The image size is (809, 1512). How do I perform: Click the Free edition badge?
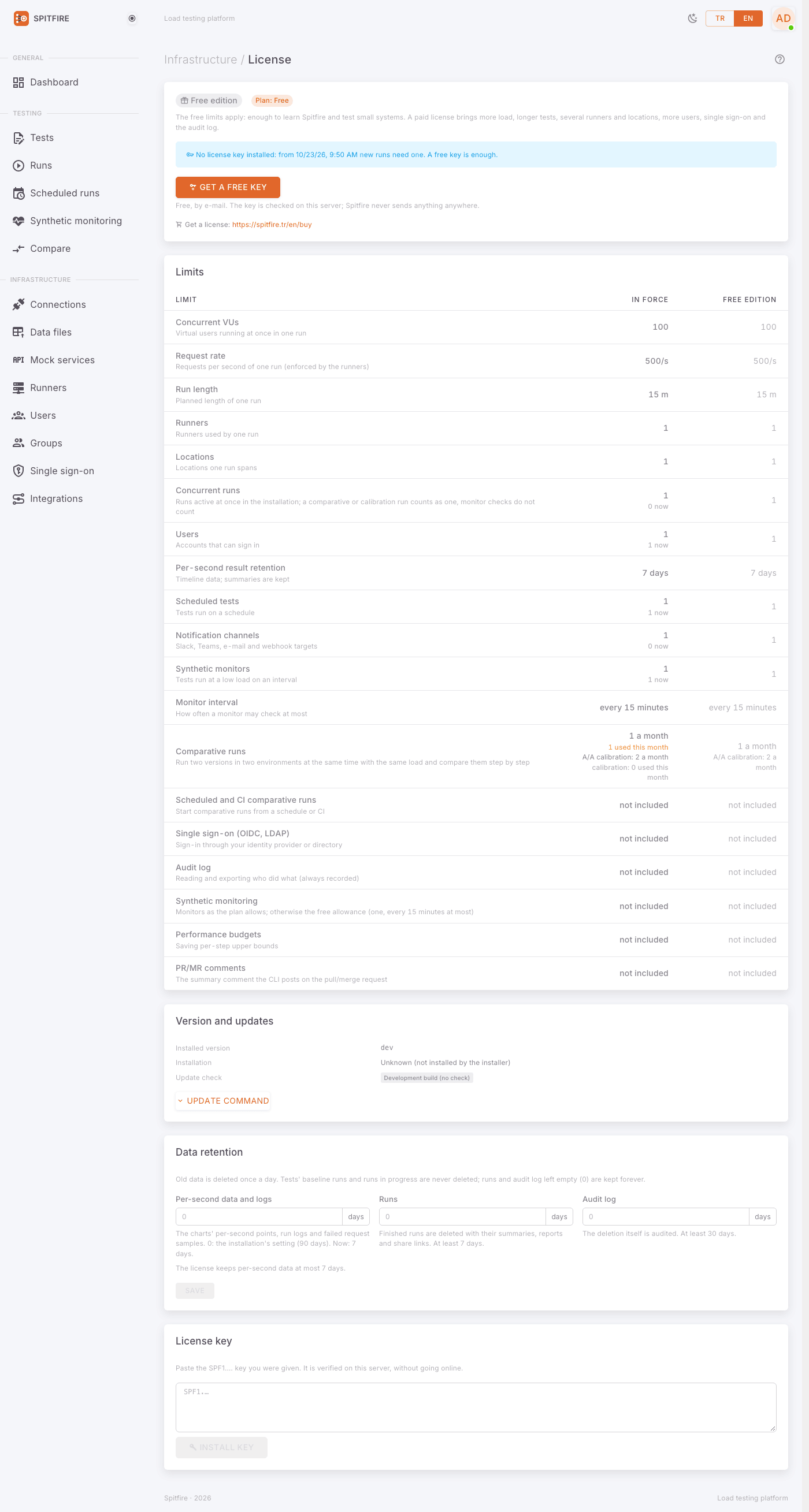pos(209,101)
